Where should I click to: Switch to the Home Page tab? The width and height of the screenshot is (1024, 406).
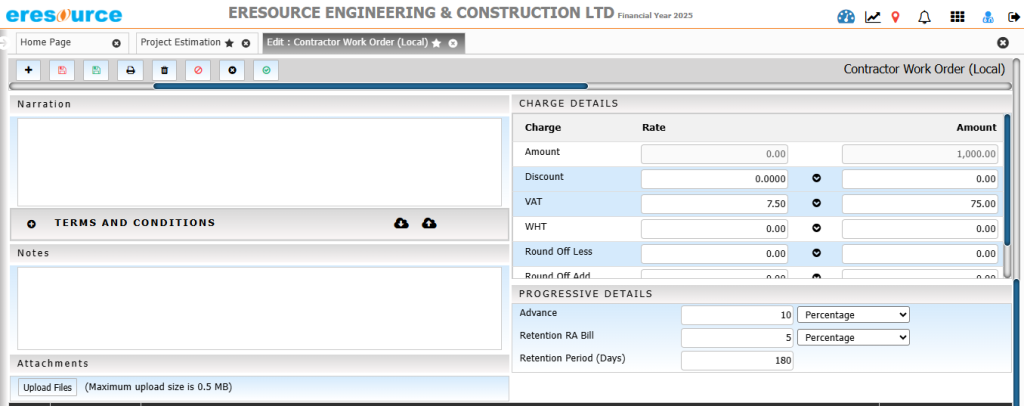[61, 43]
